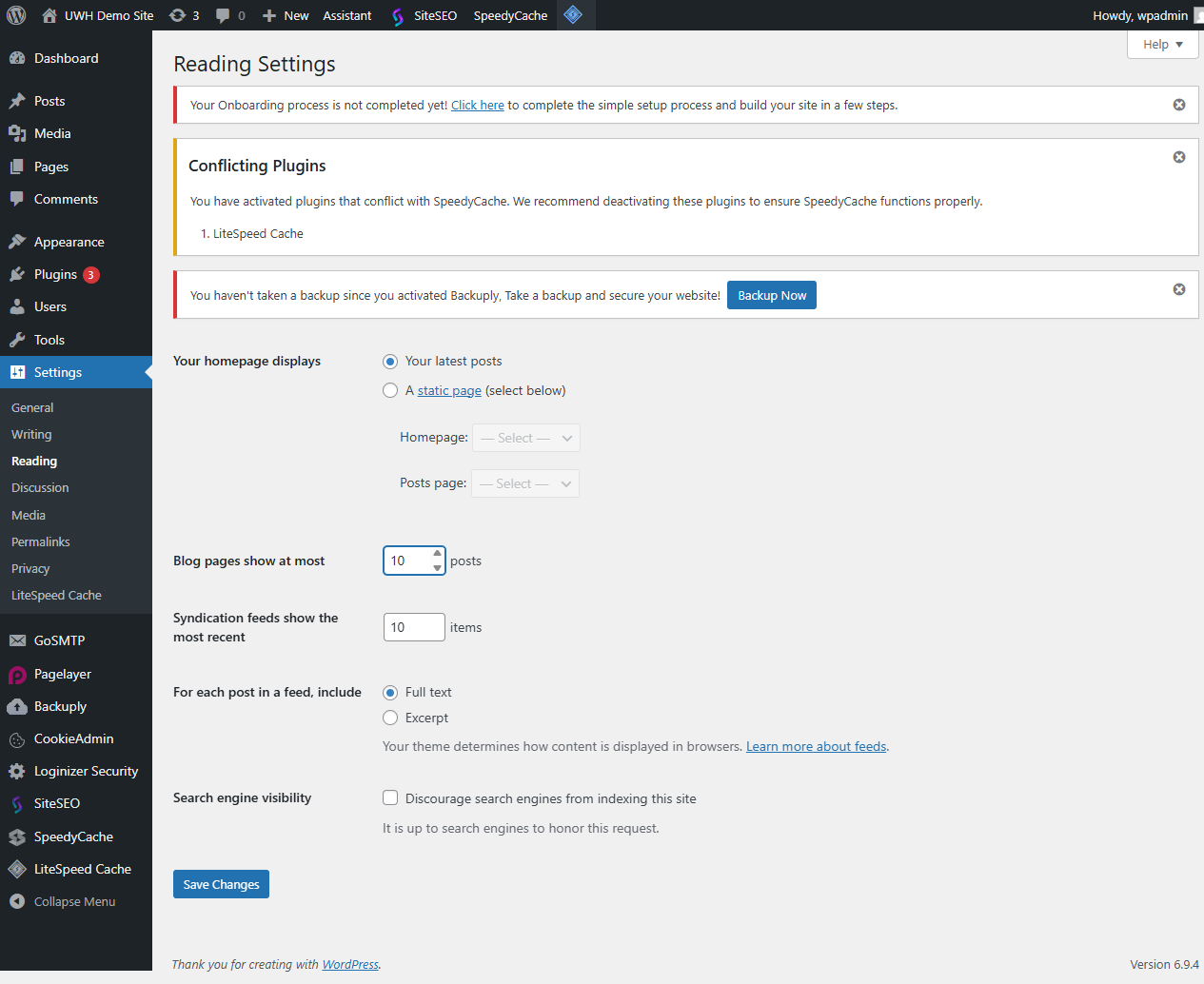The height and width of the screenshot is (984, 1204).
Task: Click the Plugins plug icon
Action: point(17,274)
